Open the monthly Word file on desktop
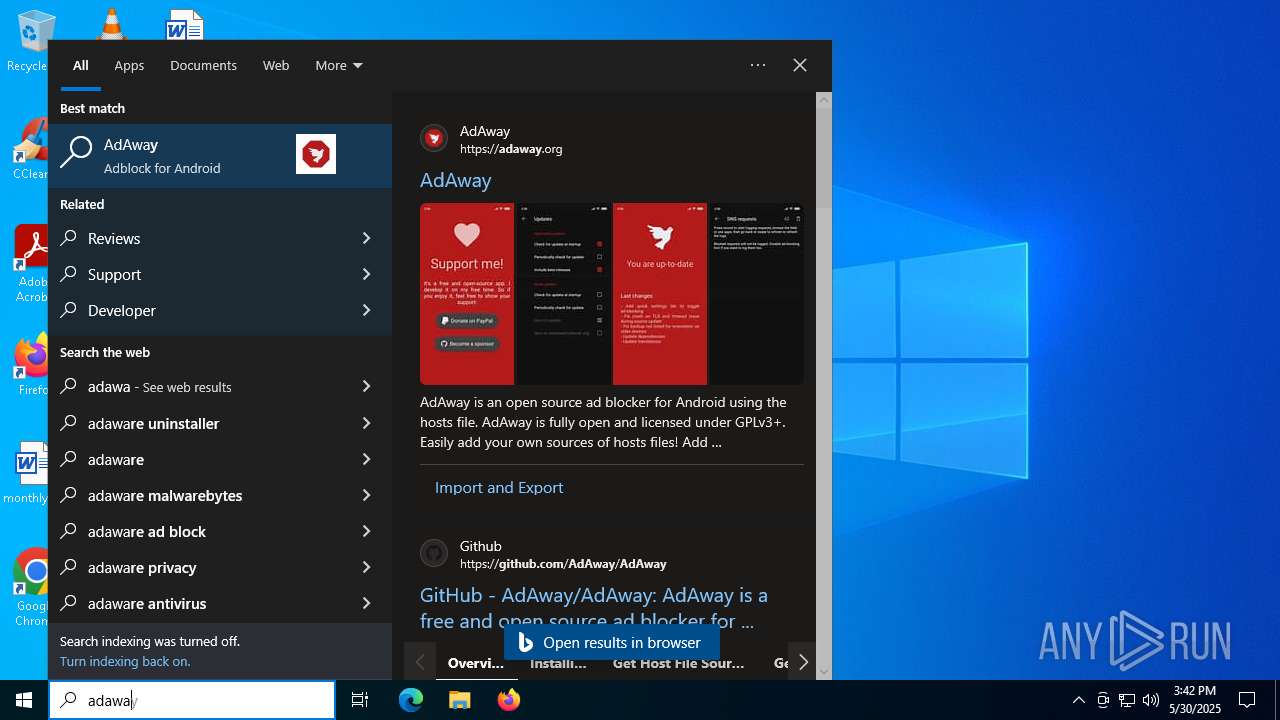The image size is (1280, 720). tap(28, 472)
